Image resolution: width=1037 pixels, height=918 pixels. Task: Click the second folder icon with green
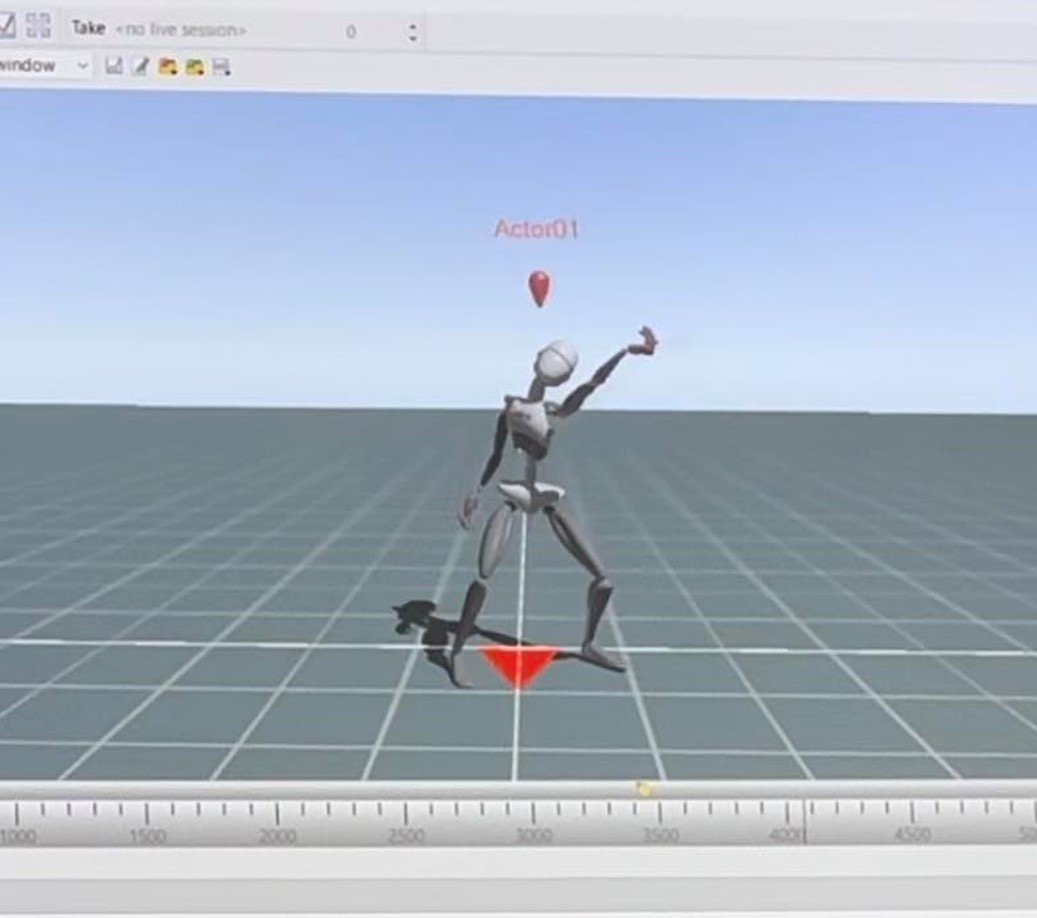(x=195, y=67)
